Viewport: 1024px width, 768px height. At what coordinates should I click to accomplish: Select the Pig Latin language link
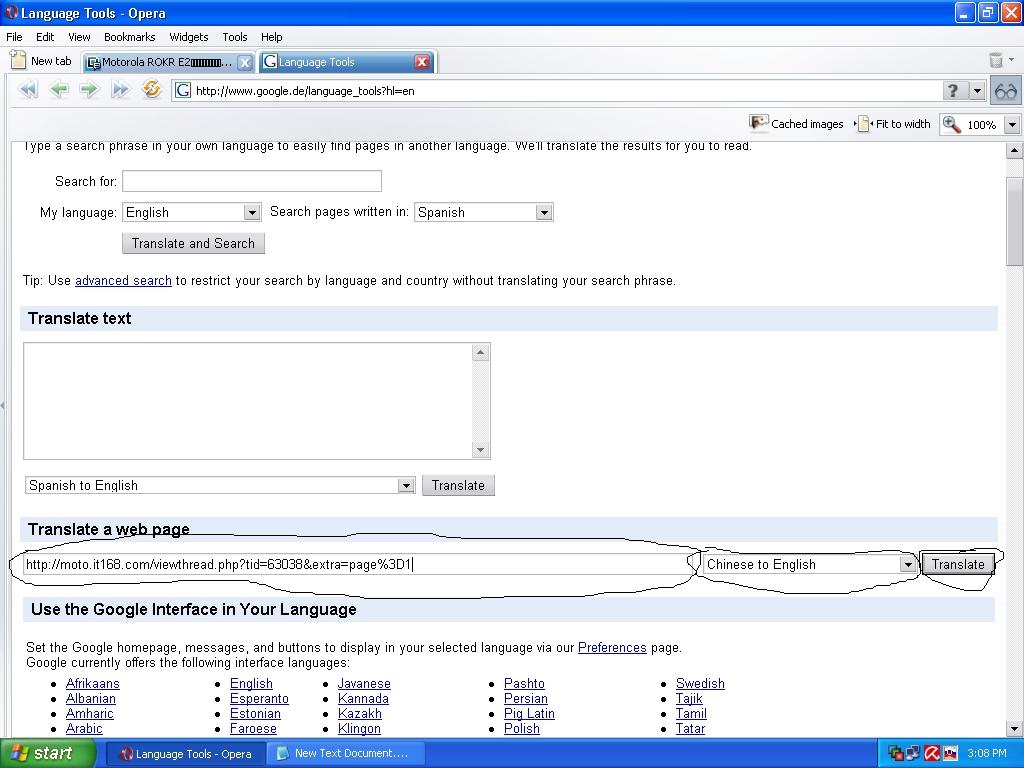coord(529,713)
